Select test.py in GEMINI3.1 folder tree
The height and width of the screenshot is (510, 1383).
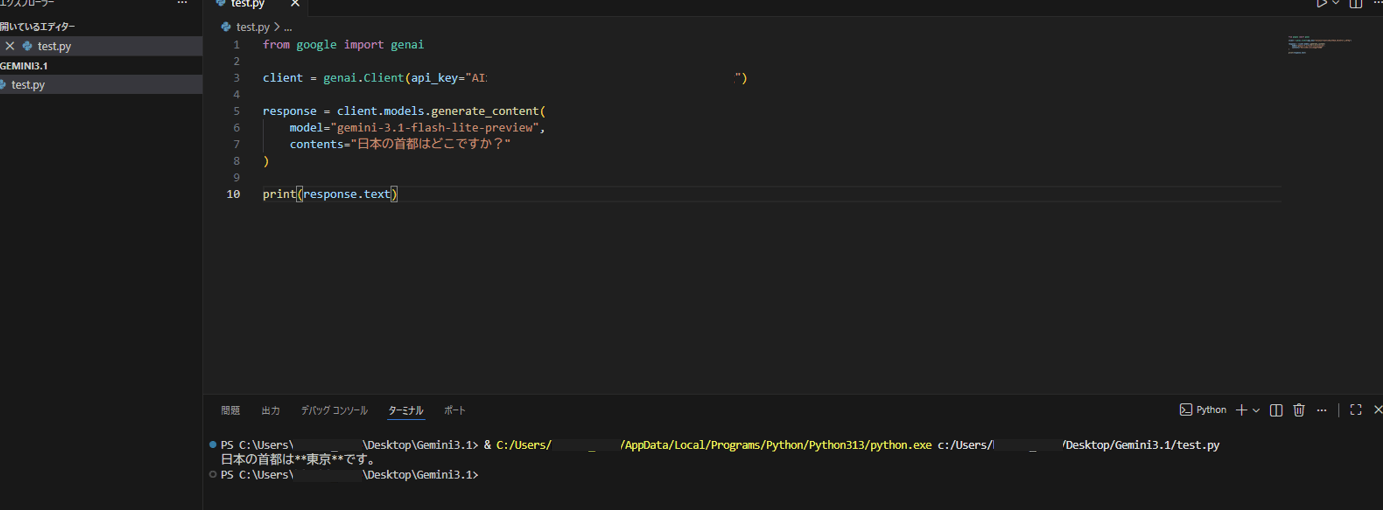(28, 85)
